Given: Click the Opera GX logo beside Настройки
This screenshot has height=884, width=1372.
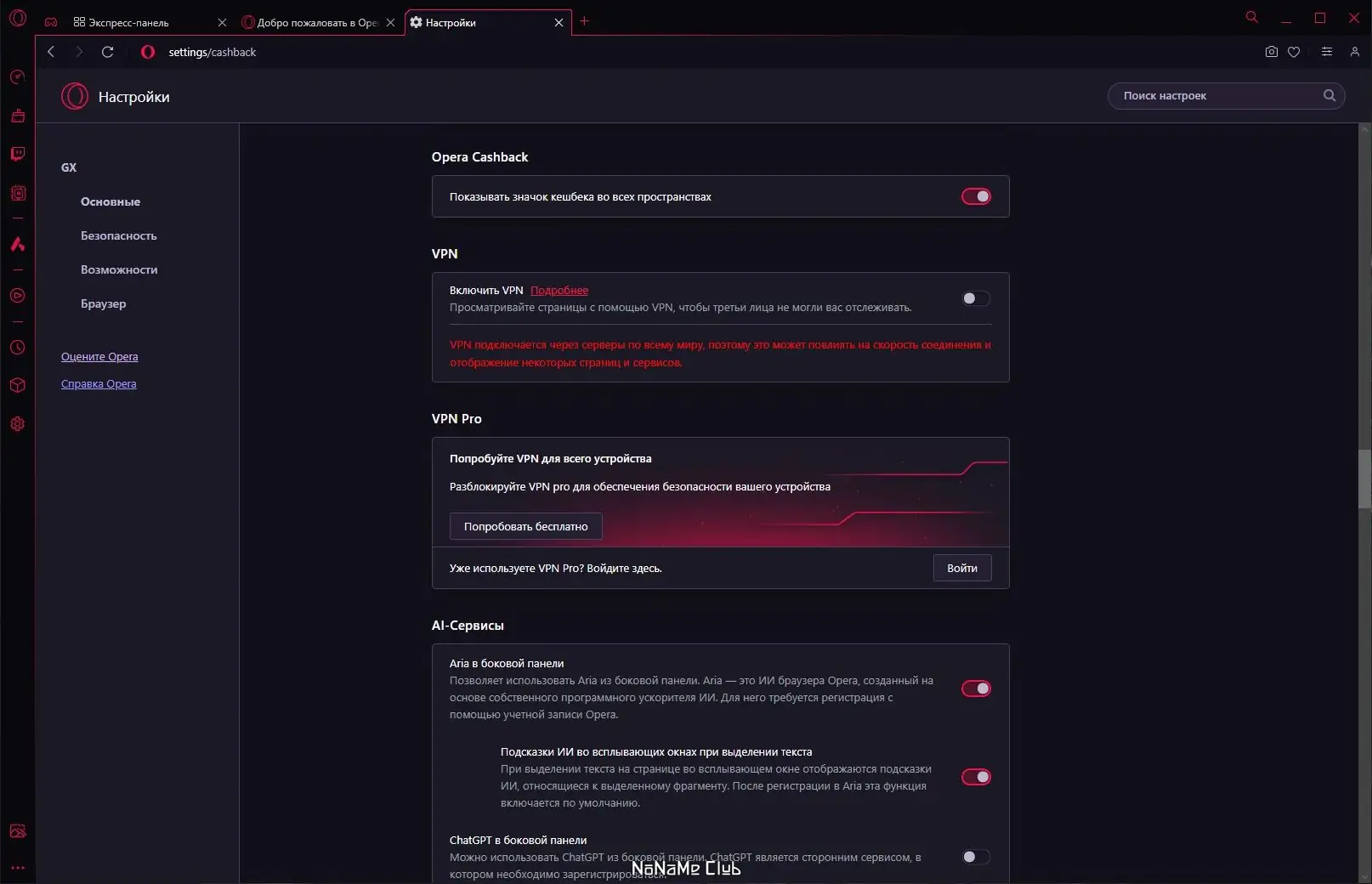Looking at the screenshot, I should point(75,96).
